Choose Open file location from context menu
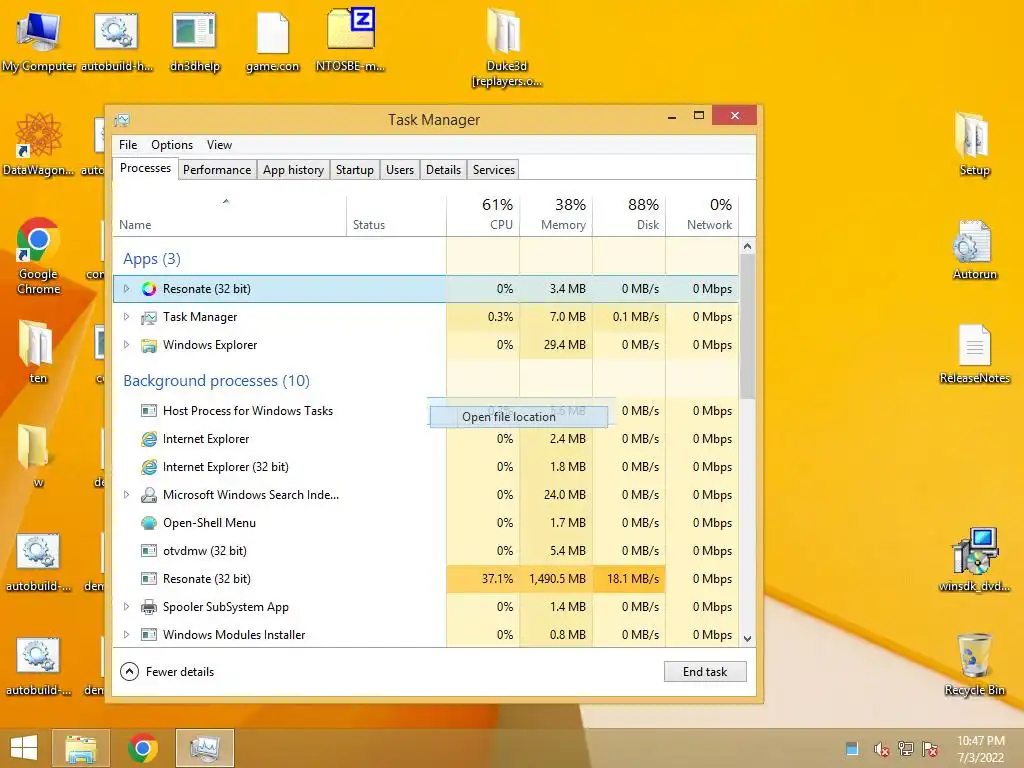The width and height of the screenshot is (1024, 768). [519, 417]
